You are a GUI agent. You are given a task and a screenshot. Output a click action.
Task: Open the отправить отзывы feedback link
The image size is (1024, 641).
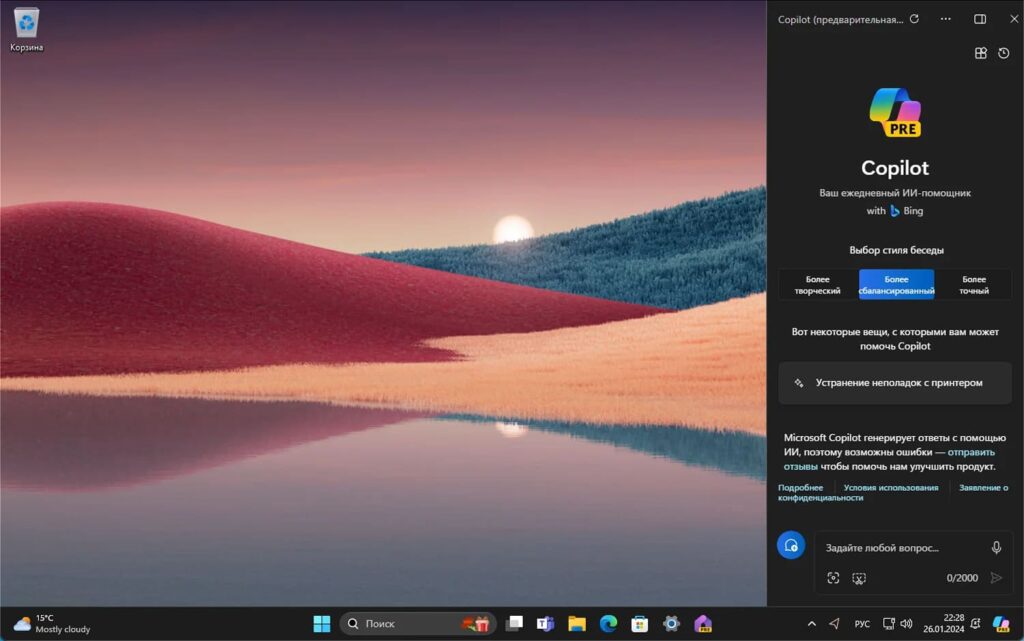889,459
